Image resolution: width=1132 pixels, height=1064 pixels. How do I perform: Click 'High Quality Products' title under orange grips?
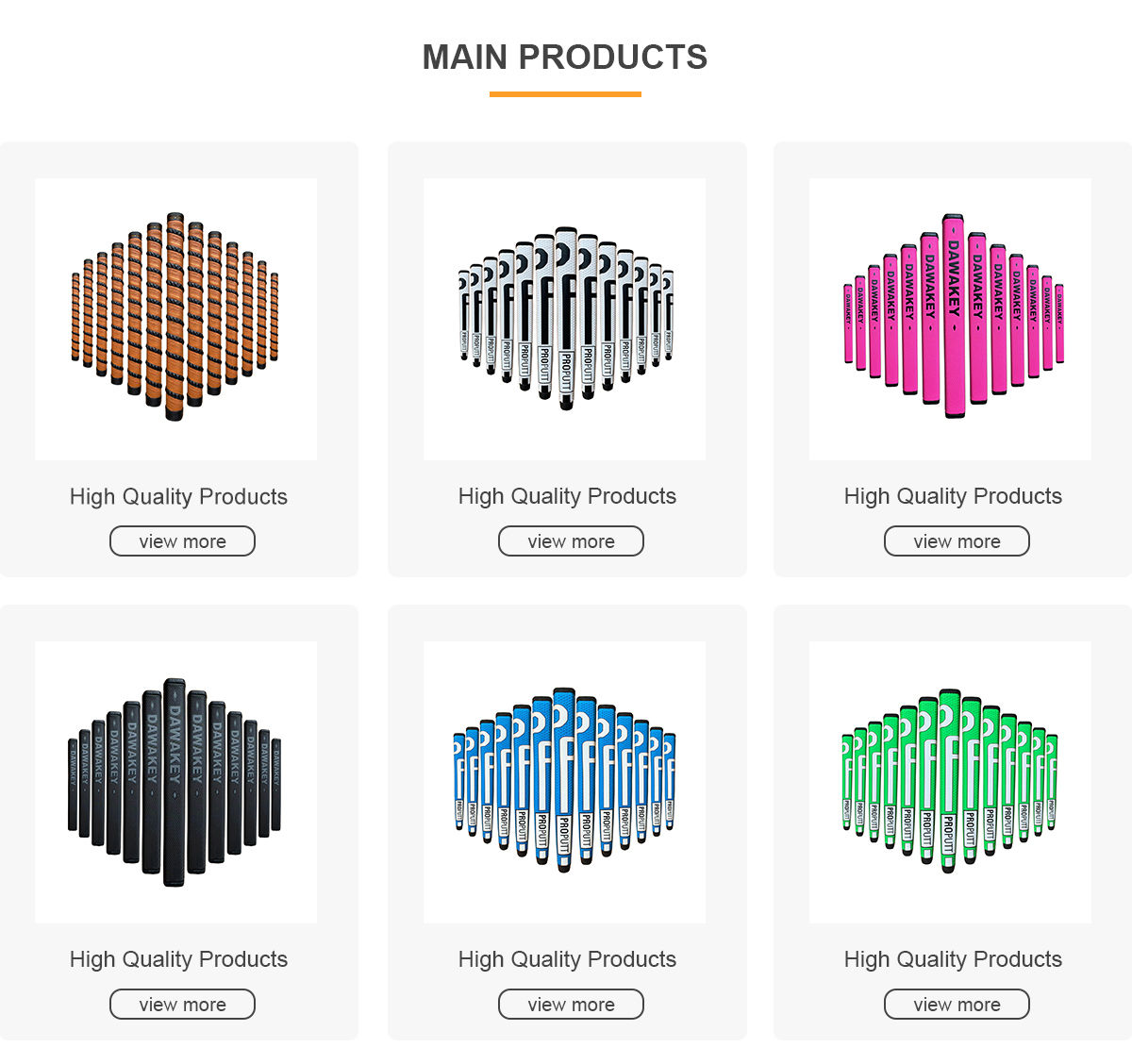click(178, 497)
